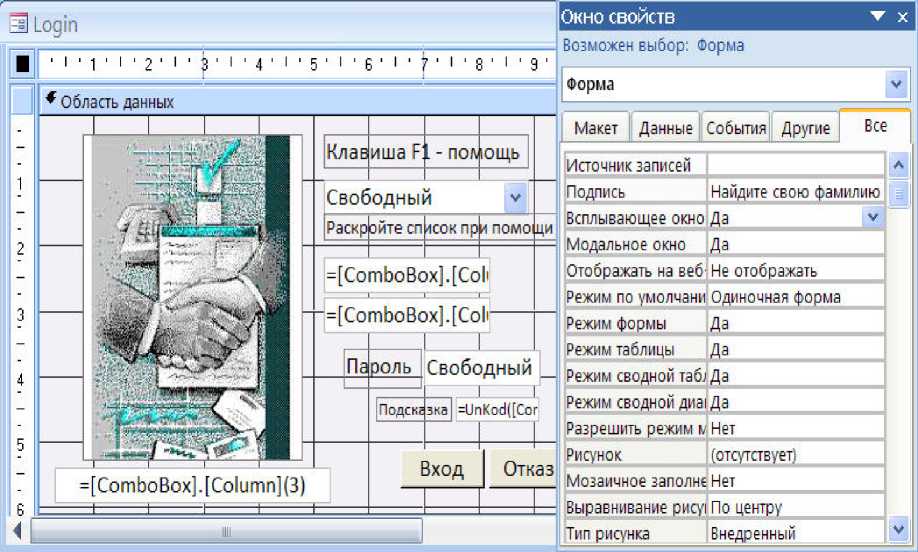This screenshot has width=918, height=552.
Task: Click the property list scroll down arrow
Action: [x=899, y=530]
